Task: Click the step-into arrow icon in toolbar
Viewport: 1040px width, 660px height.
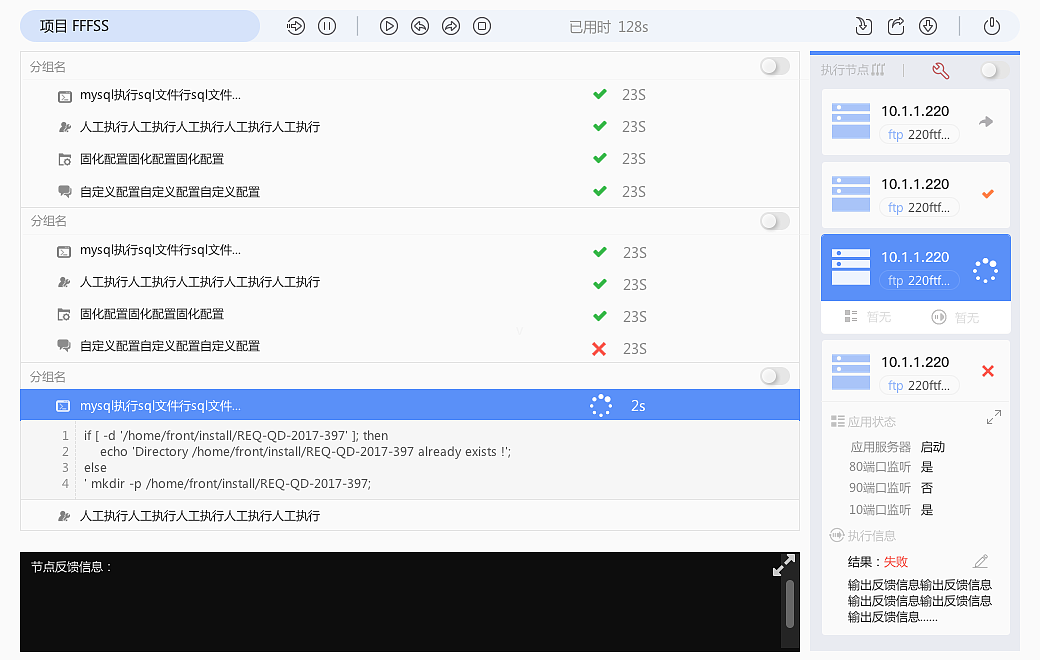Action: tap(295, 27)
